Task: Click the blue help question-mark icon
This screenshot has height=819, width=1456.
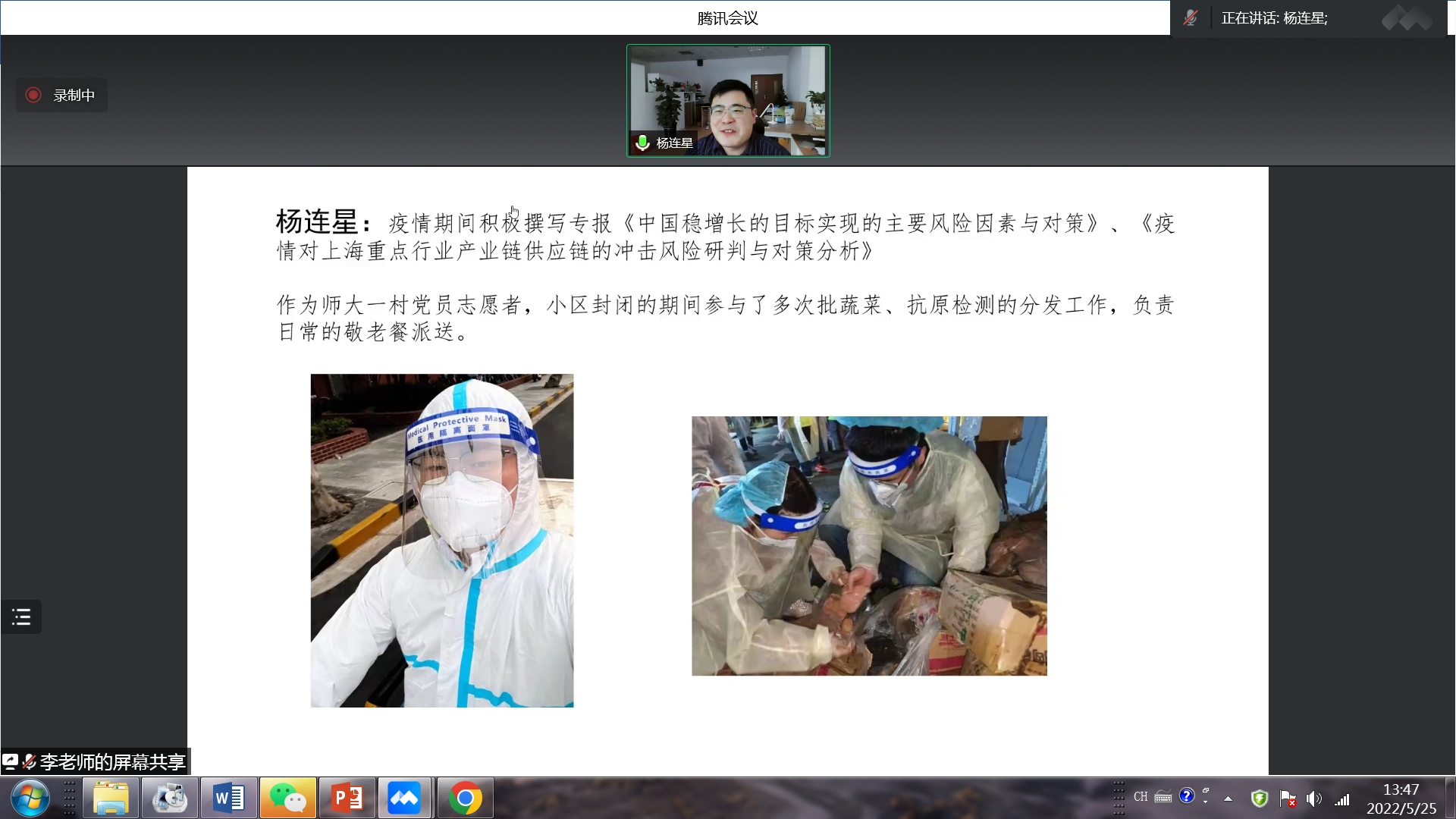Action: tap(1187, 795)
